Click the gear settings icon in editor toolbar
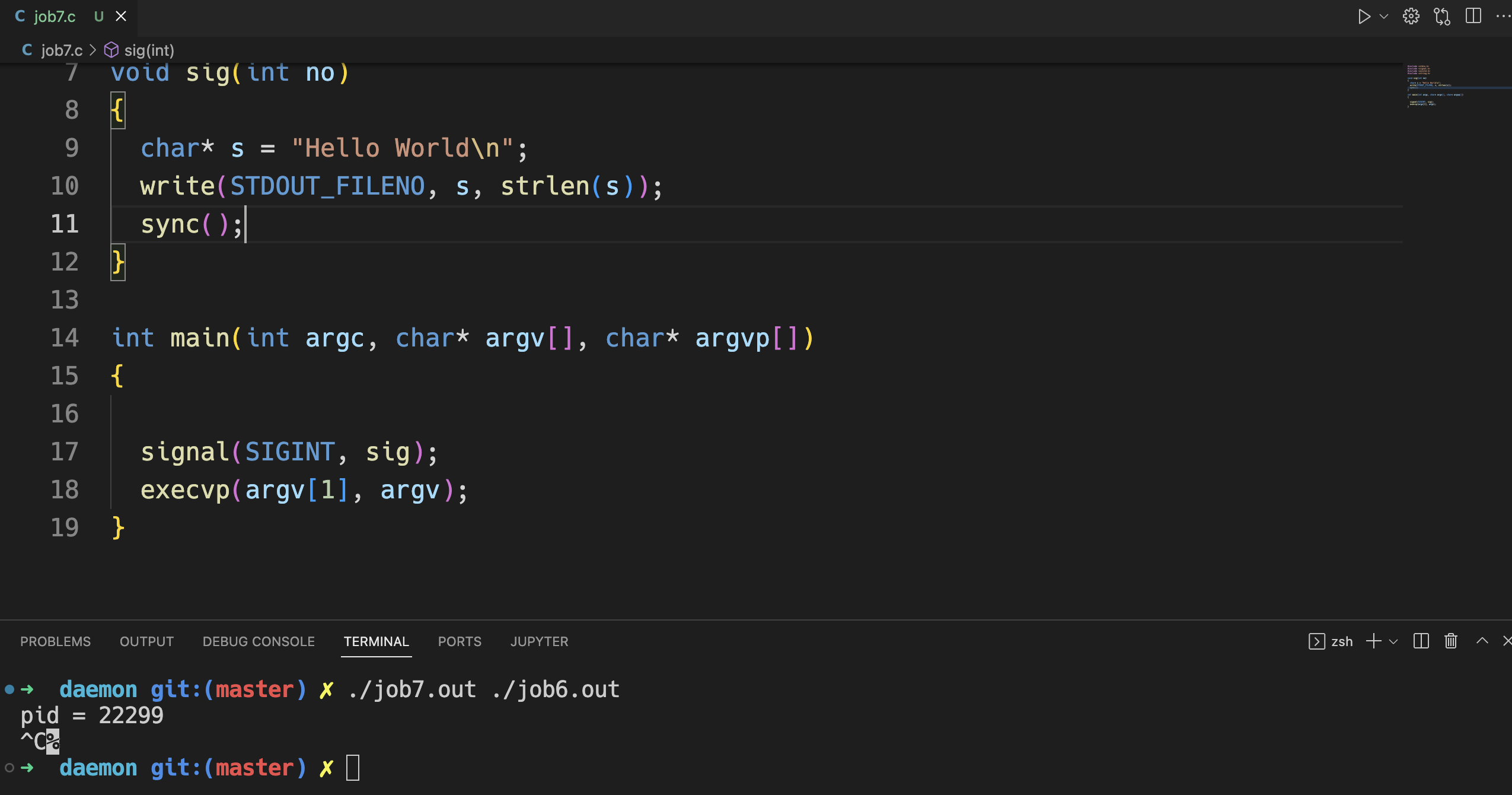 1411,16
